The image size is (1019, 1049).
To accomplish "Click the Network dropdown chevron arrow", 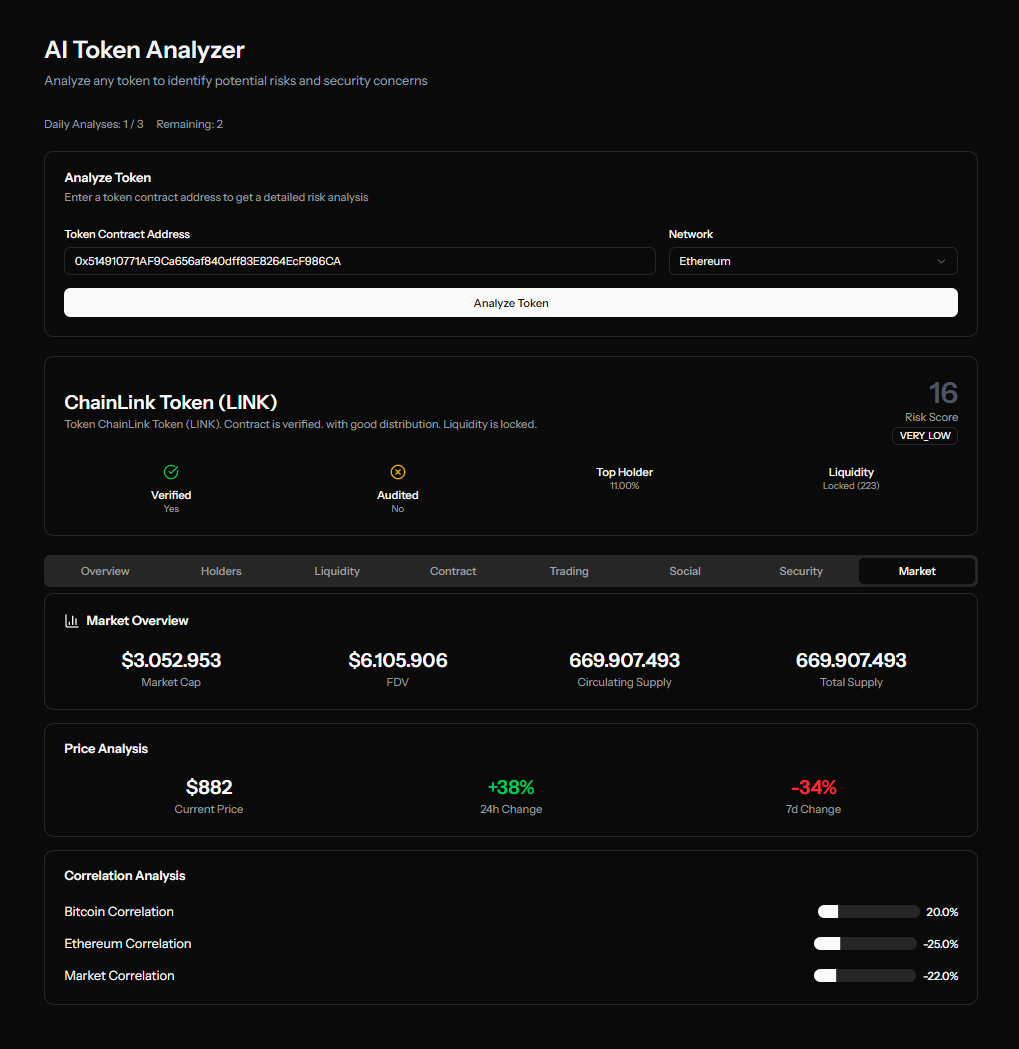I will click(940, 261).
